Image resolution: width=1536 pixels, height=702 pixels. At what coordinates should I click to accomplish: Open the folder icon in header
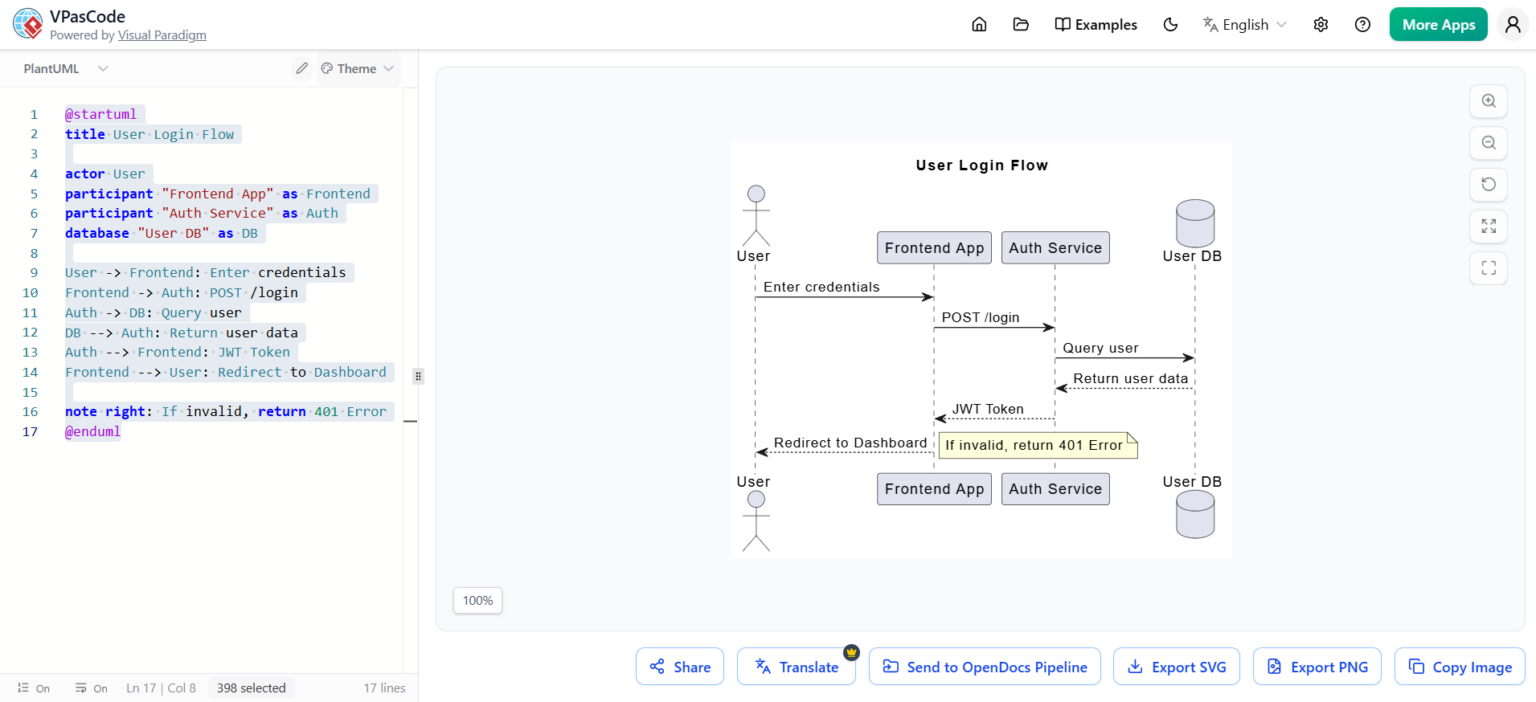click(1020, 24)
